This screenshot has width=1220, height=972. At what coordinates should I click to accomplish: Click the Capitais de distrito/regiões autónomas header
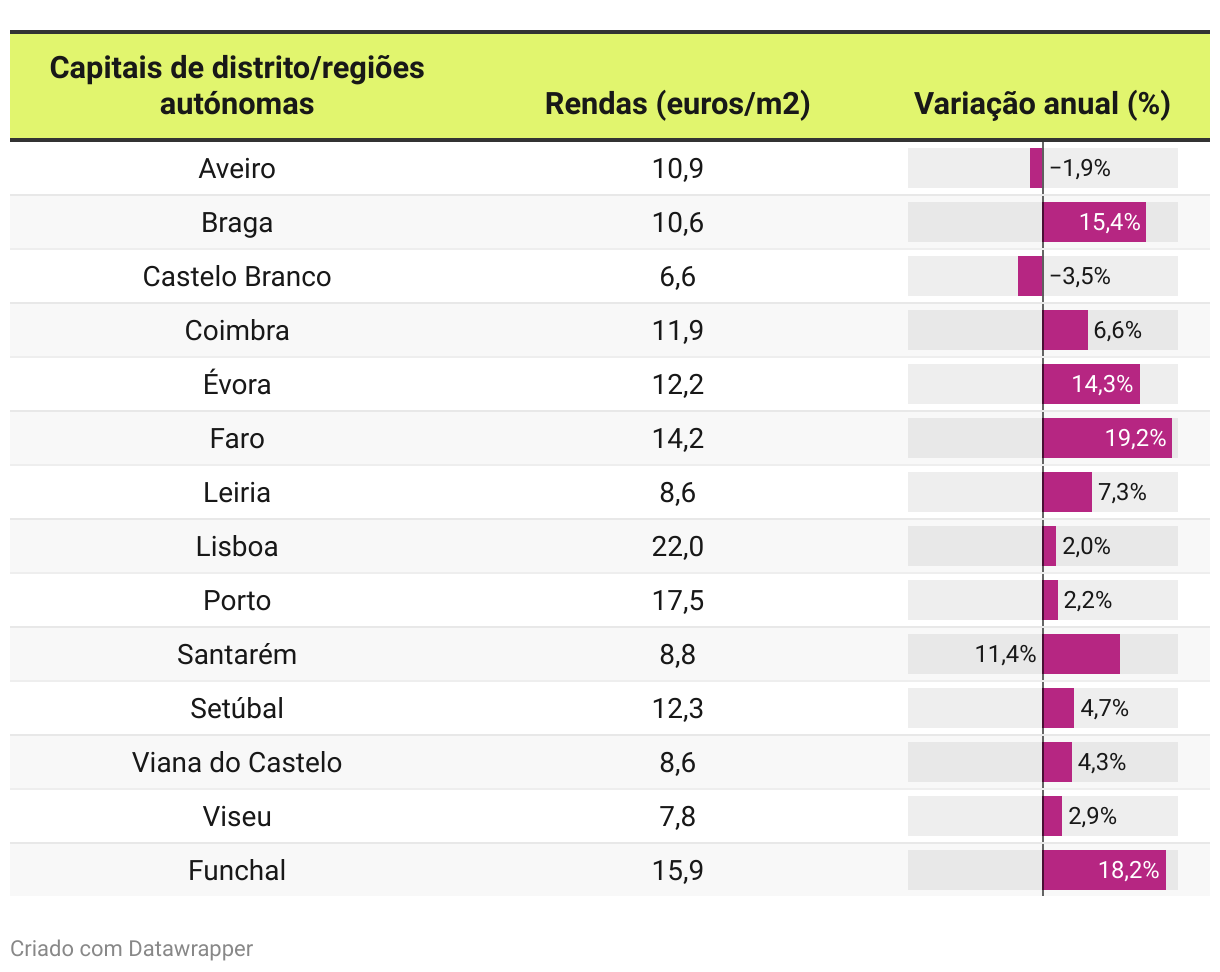(237, 86)
